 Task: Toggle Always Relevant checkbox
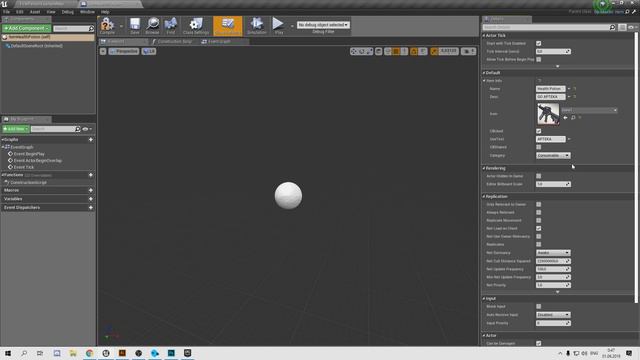tap(538, 212)
